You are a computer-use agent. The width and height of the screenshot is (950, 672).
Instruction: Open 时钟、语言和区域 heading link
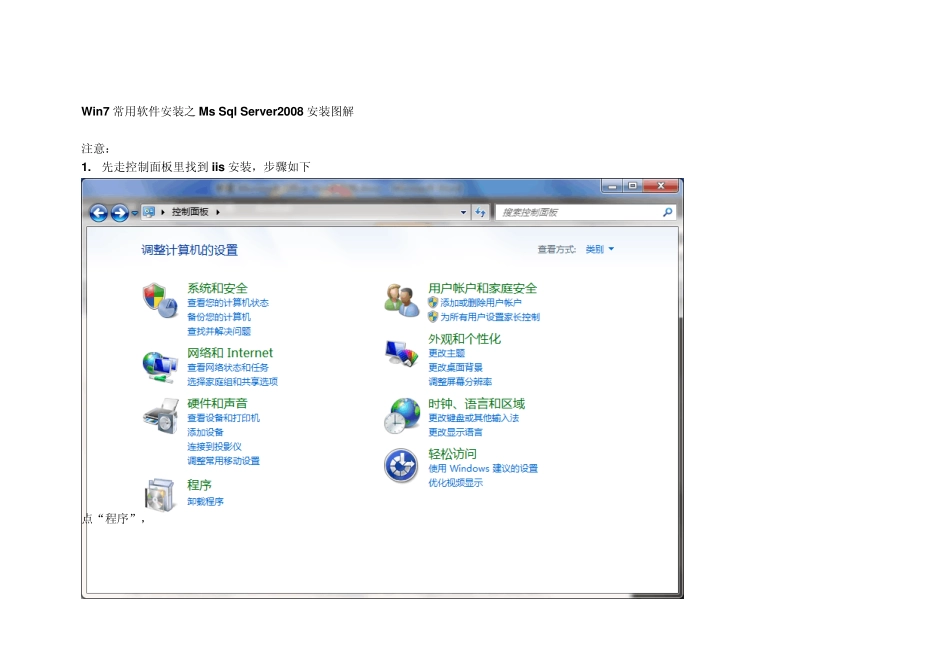pos(477,404)
